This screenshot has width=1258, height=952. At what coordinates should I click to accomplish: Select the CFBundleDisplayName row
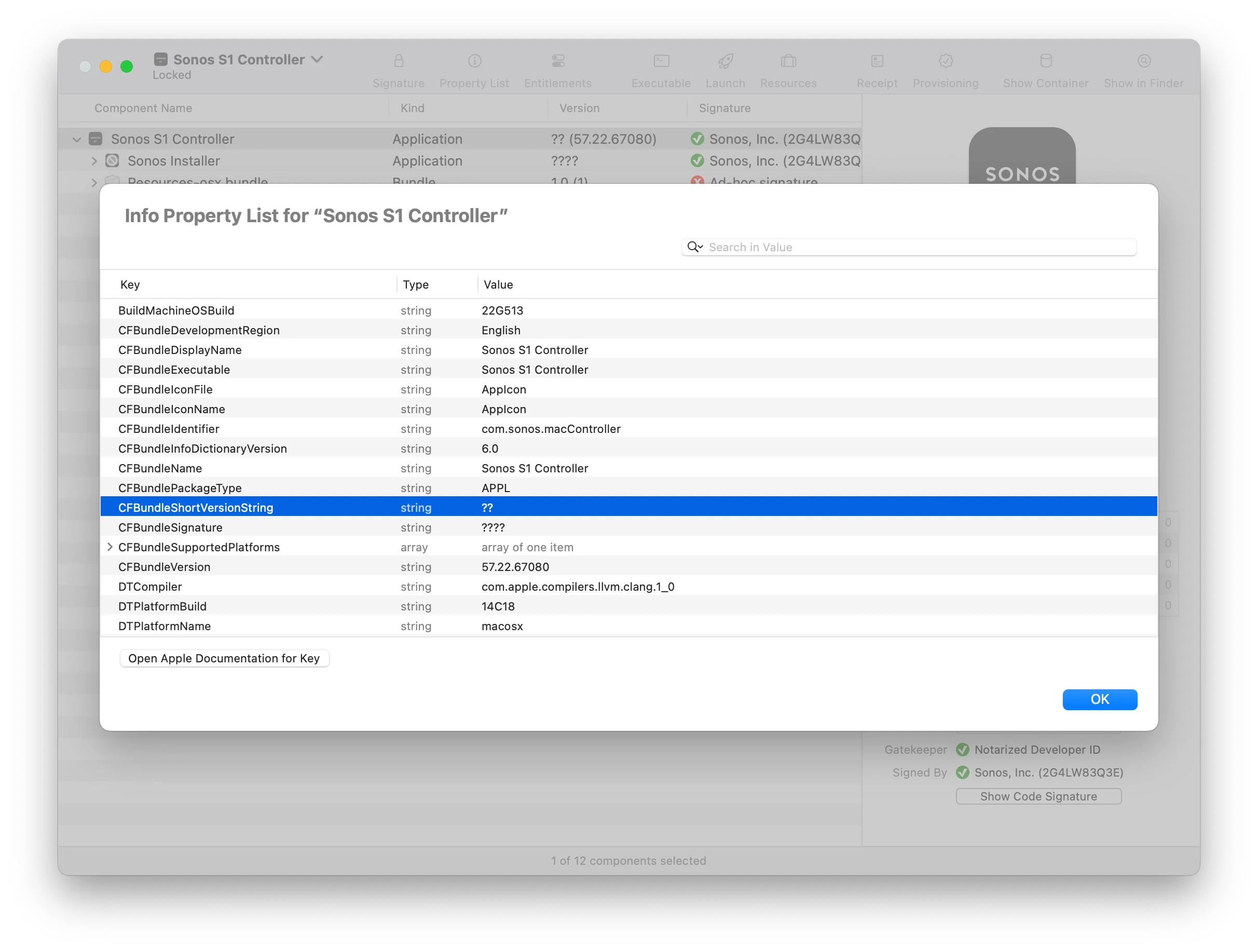628,350
